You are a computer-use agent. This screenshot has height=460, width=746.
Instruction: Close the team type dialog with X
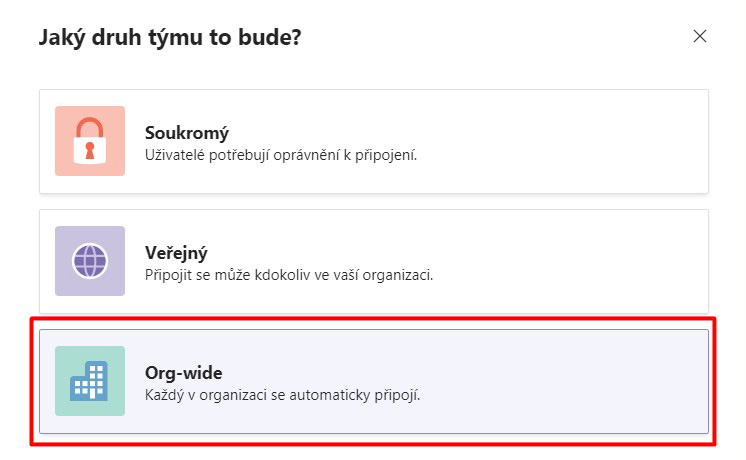[x=699, y=36]
